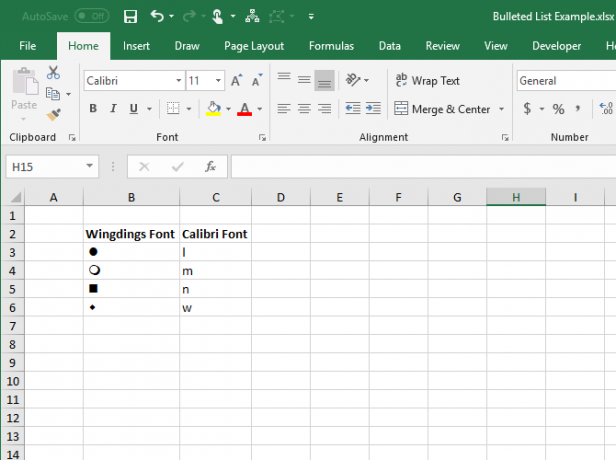Click the Touch/Mouse Mode hand icon

217,16
